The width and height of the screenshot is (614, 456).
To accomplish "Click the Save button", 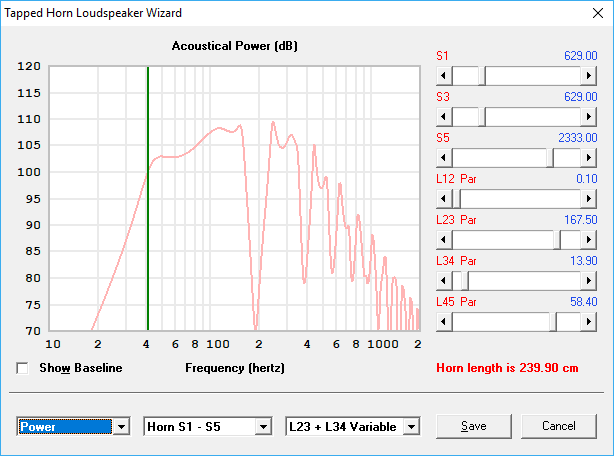I will pos(474,426).
